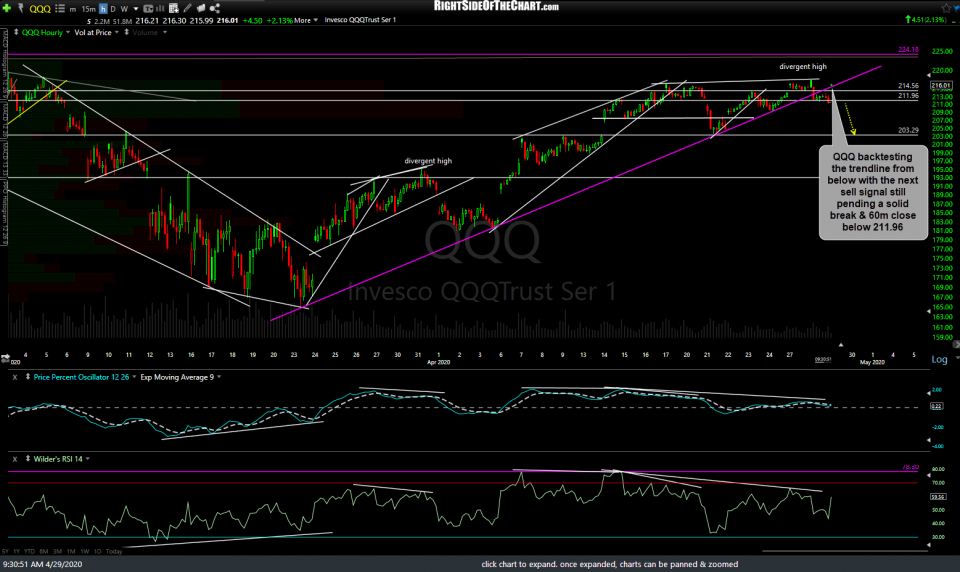Viewport: 960px width, 572px height.
Task: Click the QQQ ticker symbol field
Action: (40, 9)
